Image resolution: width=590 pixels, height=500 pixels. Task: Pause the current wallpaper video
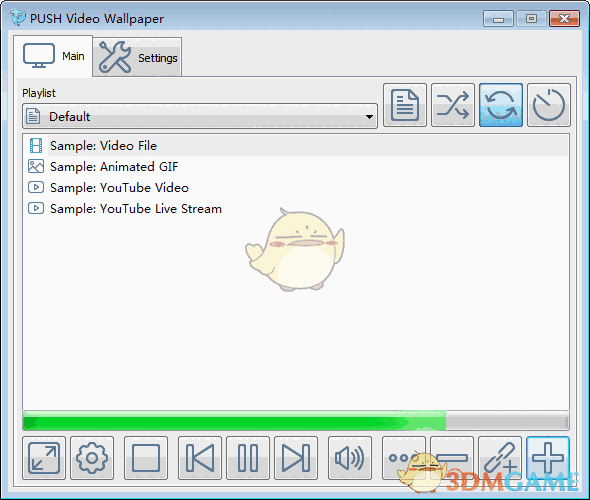pos(248,458)
